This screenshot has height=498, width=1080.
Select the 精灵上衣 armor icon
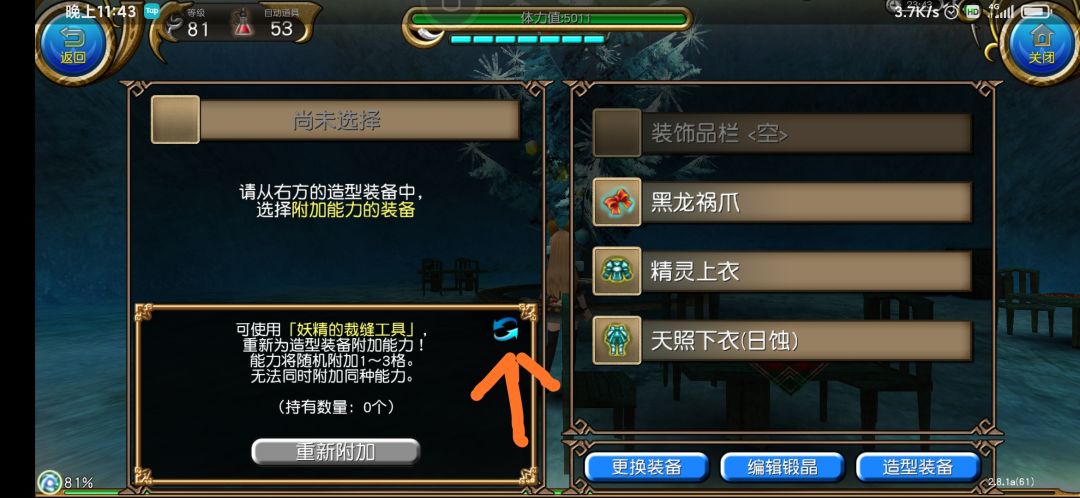pos(616,271)
